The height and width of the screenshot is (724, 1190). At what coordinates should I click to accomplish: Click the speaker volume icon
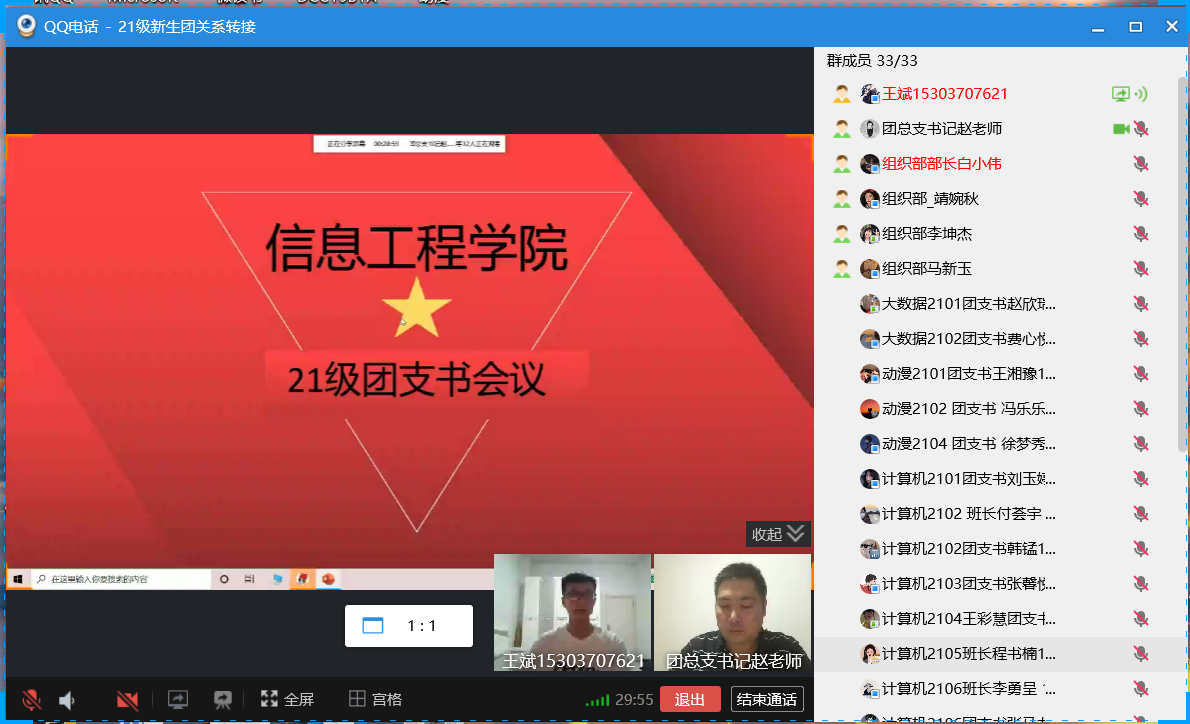pos(67,700)
